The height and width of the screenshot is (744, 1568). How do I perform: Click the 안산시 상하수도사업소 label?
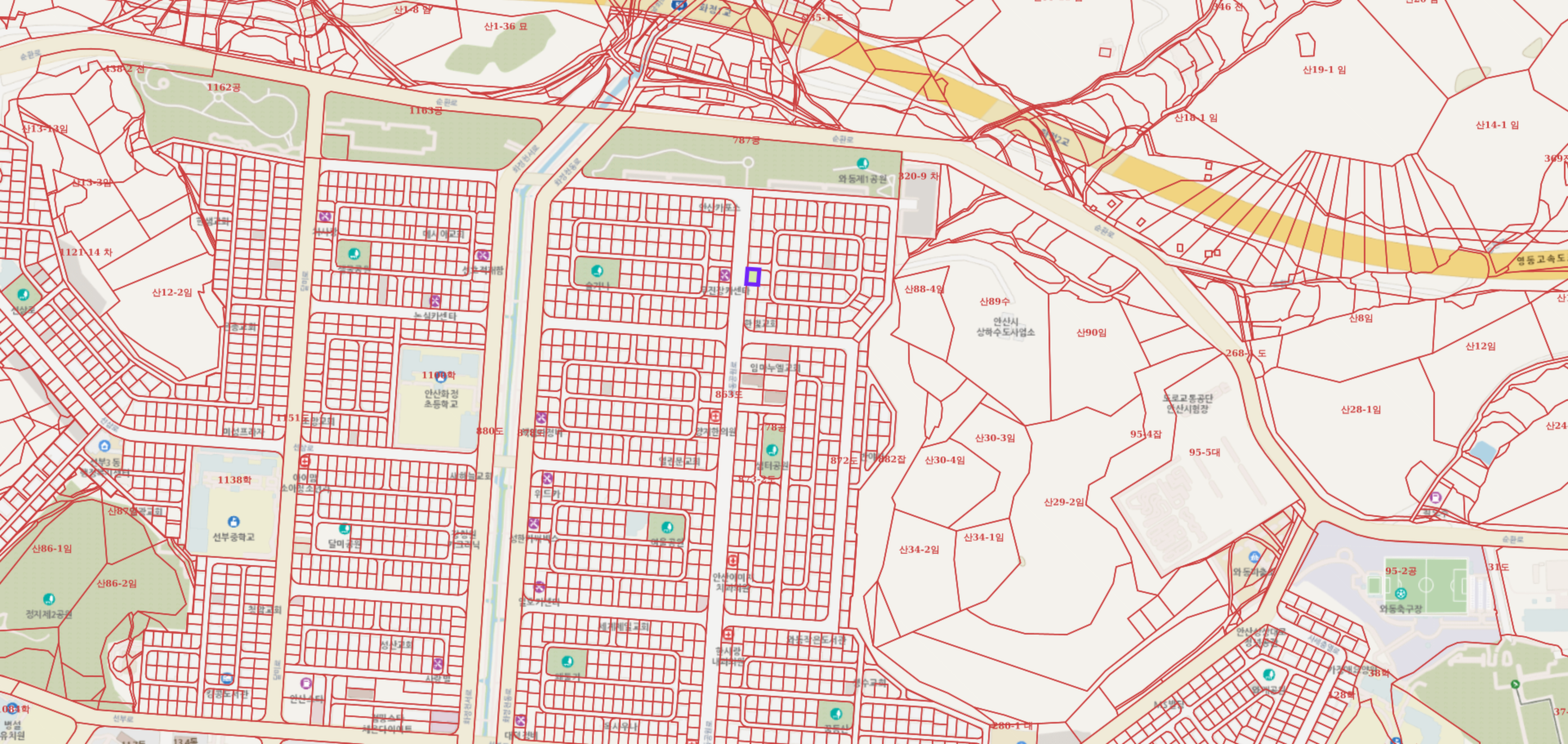click(x=1005, y=327)
